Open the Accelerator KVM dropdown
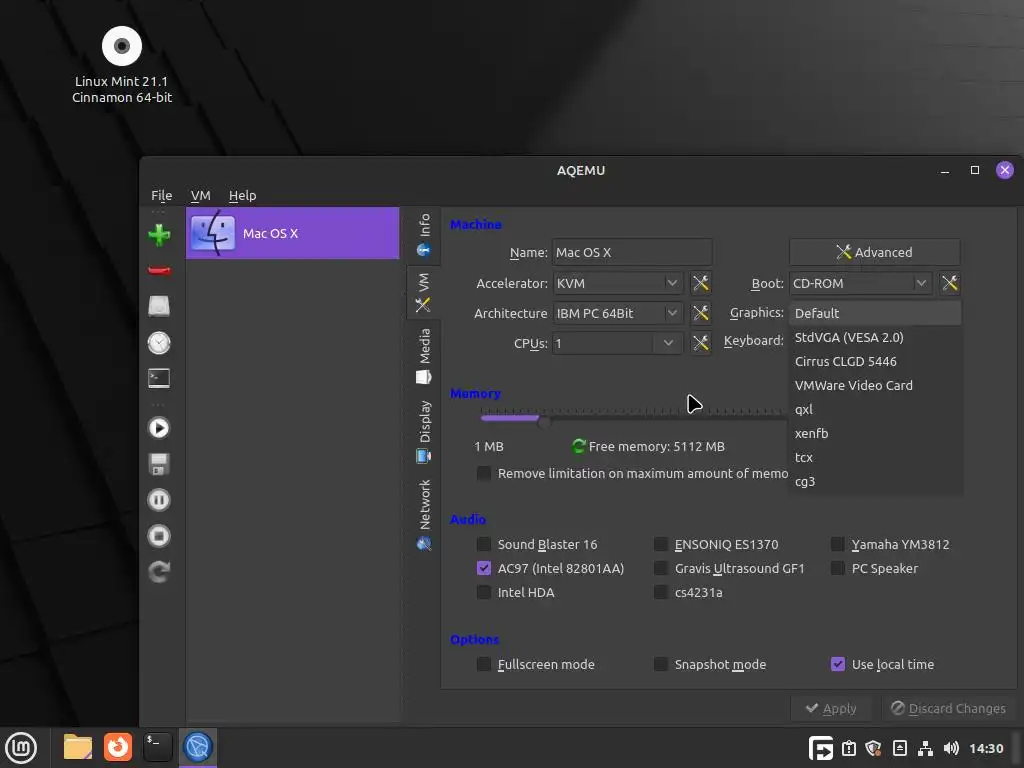The width and height of the screenshot is (1024, 768). pyautogui.click(x=618, y=283)
